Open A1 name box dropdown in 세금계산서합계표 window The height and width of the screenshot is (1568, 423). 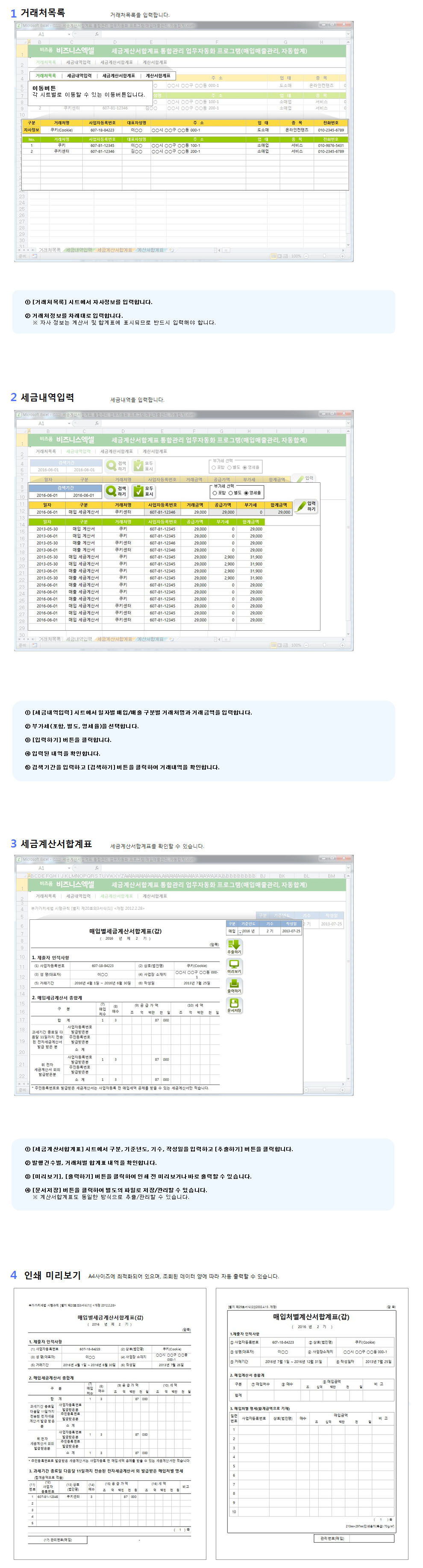pos(69,868)
